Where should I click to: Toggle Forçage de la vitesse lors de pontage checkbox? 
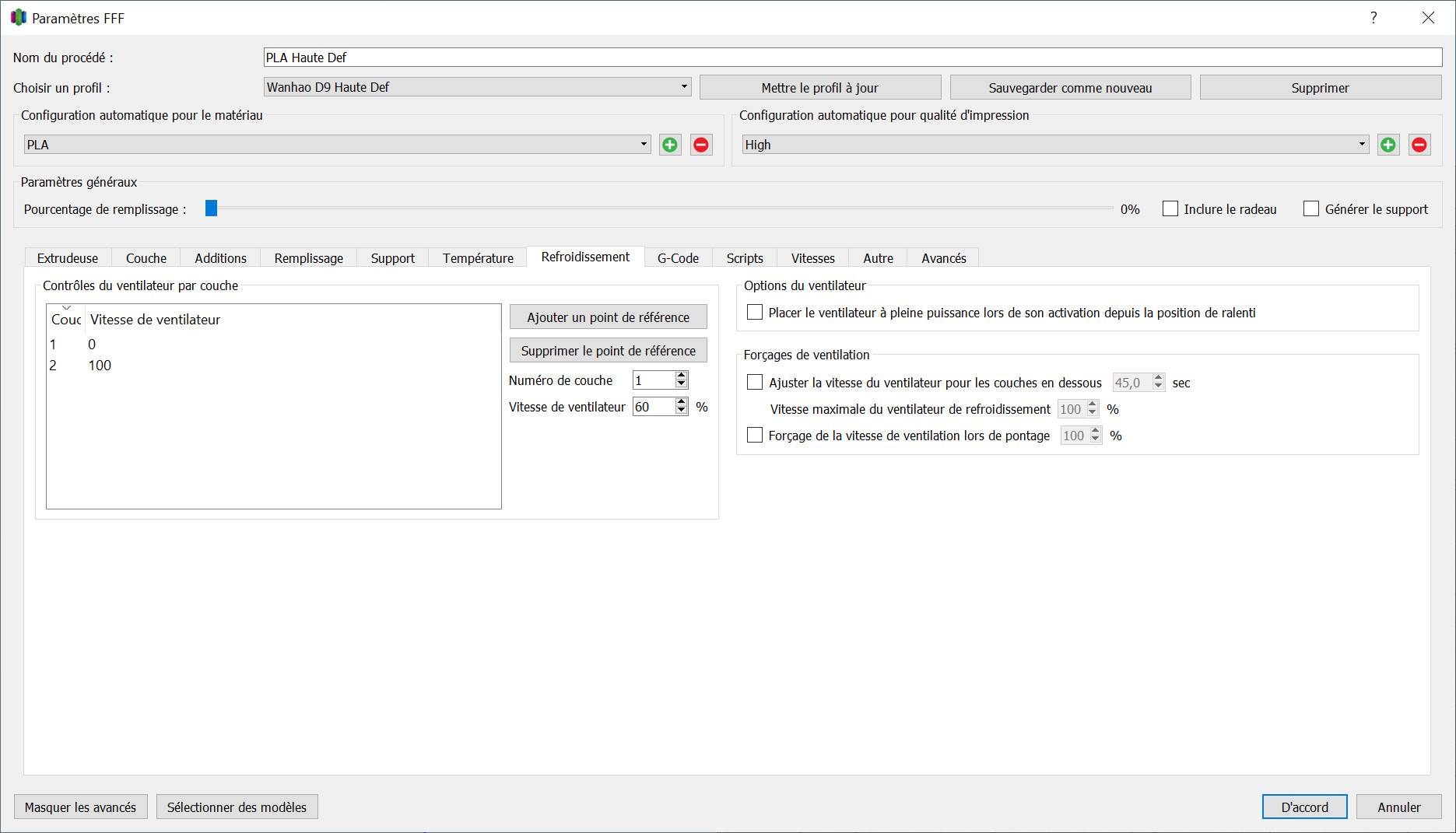(755, 435)
